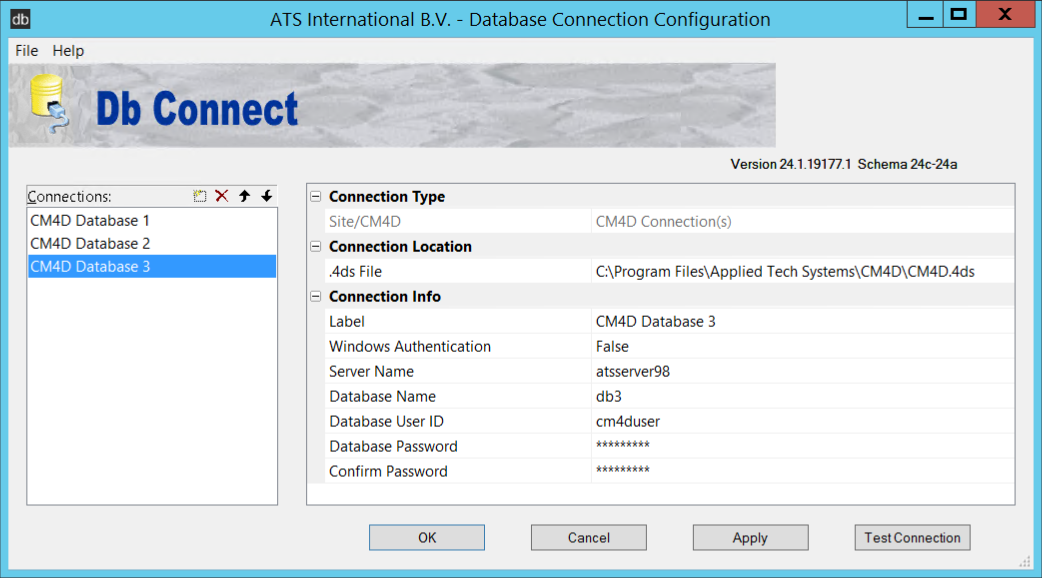The height and width of the screenshot is (578, 1042).
Task: Open the File menu
Action: 27,50
